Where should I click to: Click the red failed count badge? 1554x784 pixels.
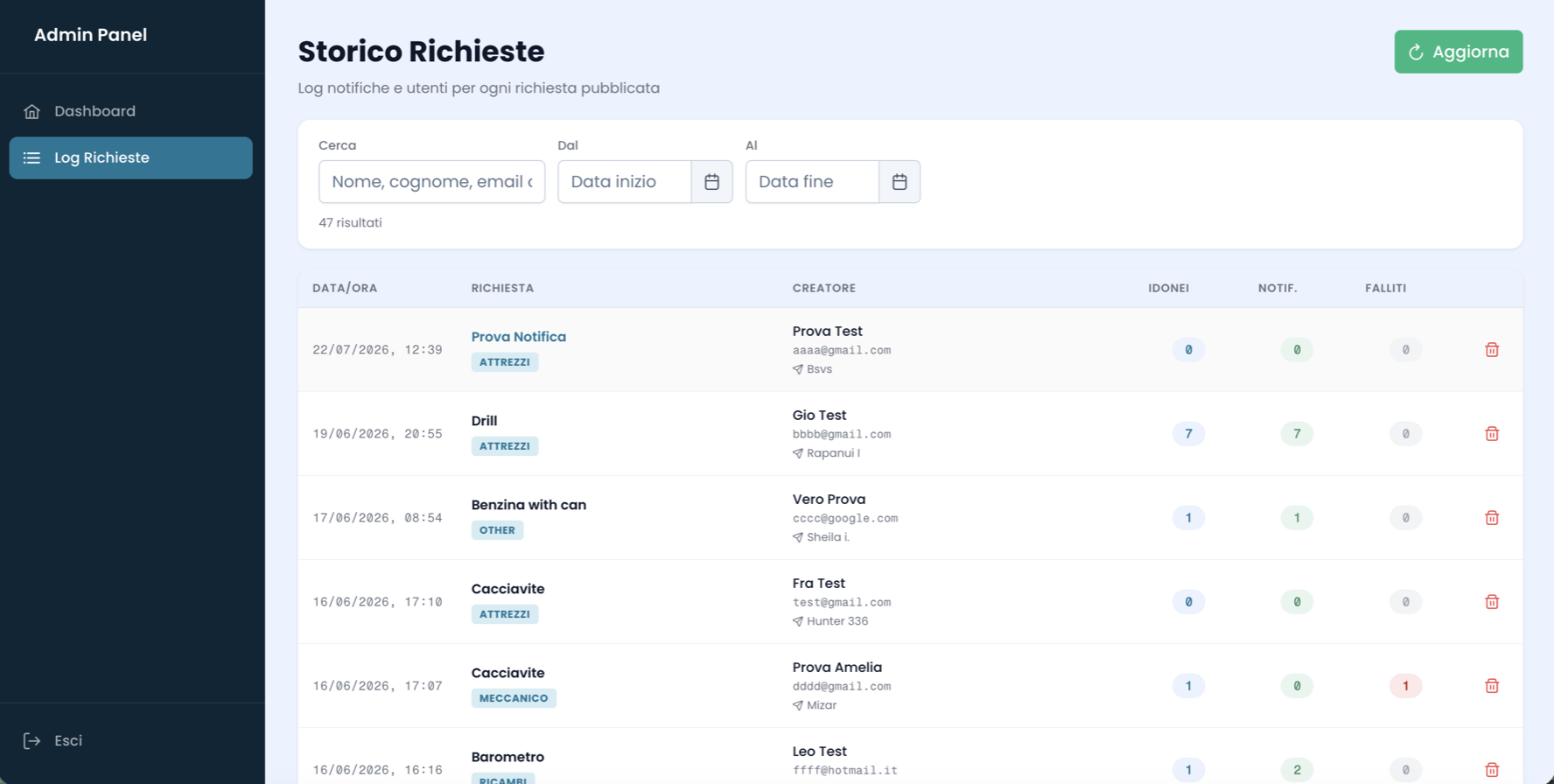[1405, 686]
